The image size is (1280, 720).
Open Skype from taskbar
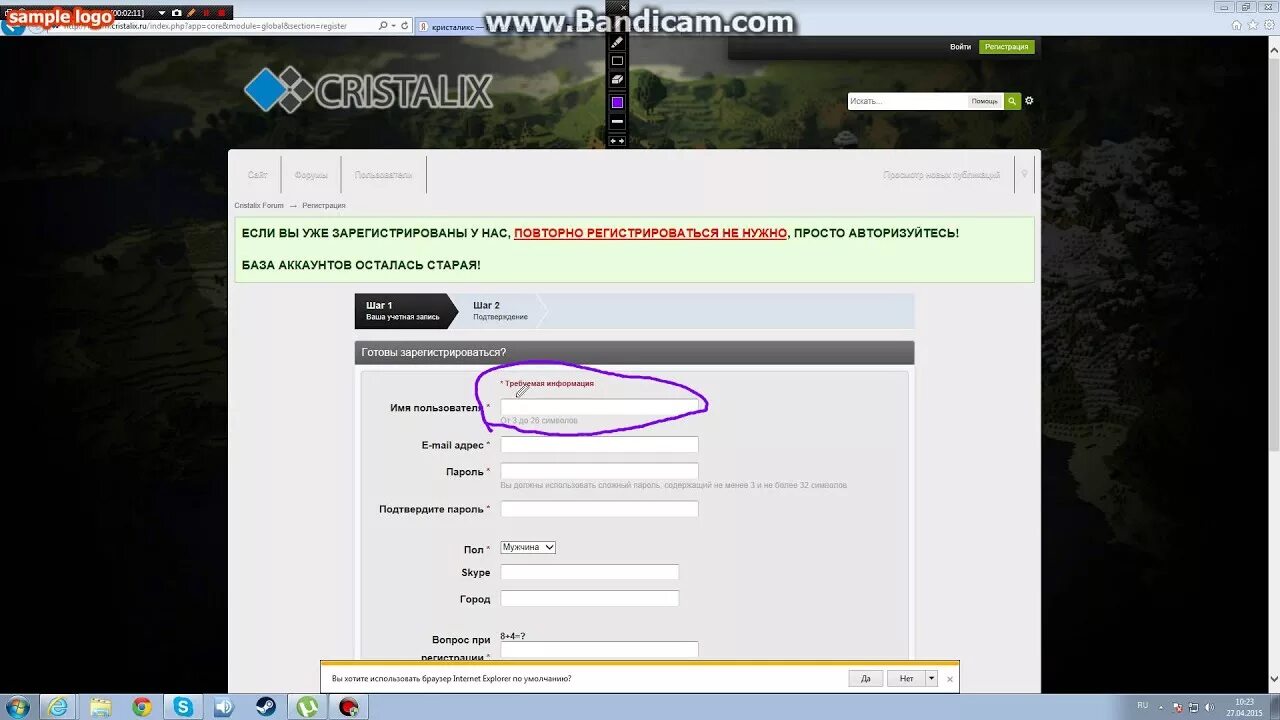coord(183,707)
